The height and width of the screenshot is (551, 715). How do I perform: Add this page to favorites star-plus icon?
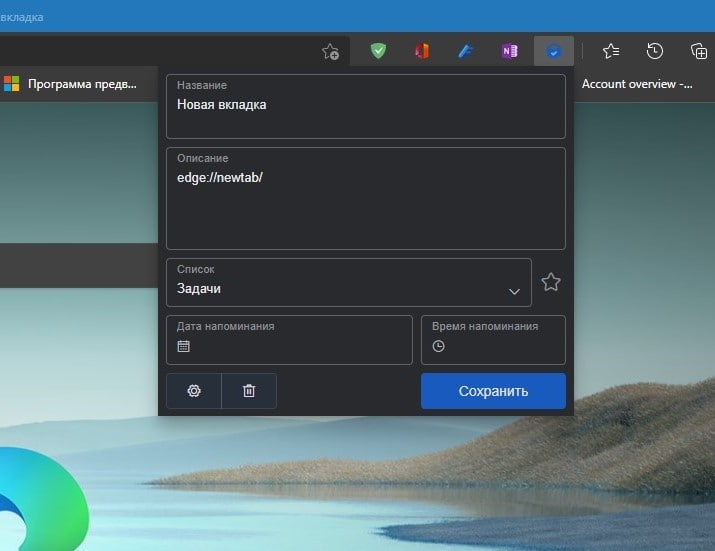click(330, 52)
